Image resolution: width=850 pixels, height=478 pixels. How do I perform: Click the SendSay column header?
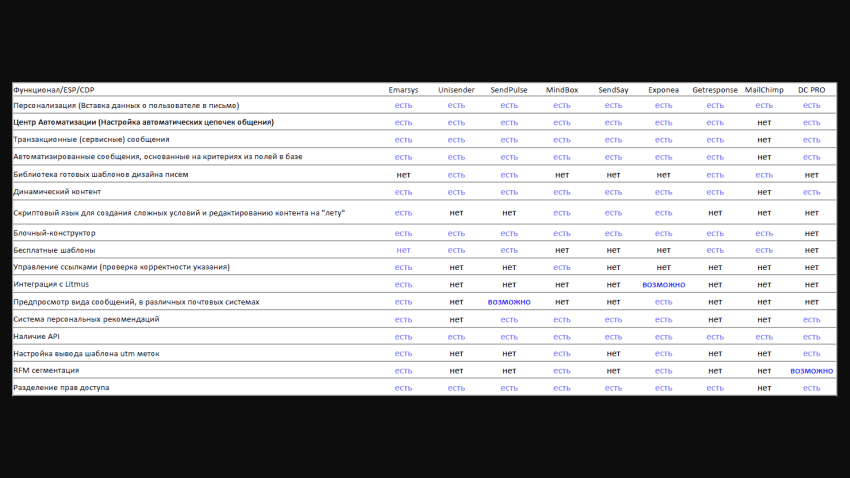pyautogui.click(x=614, y=90)
